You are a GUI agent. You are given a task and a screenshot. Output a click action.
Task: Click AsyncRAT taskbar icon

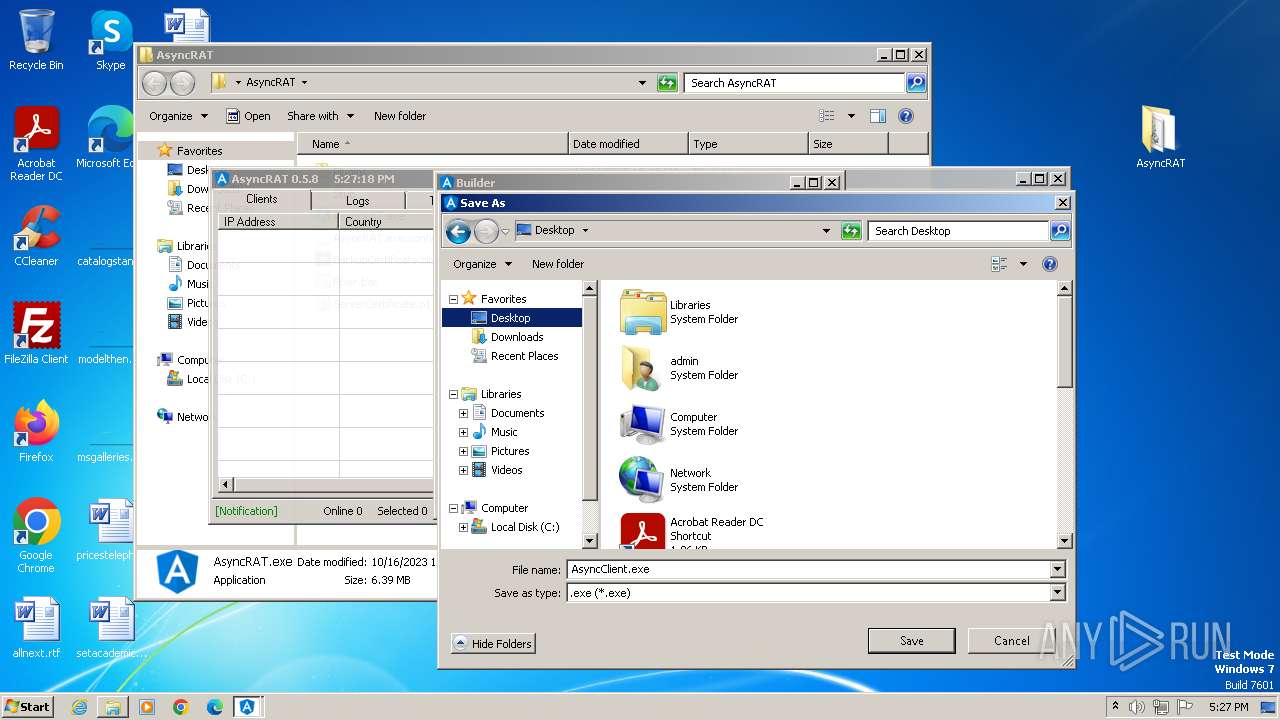coord(247,707)
